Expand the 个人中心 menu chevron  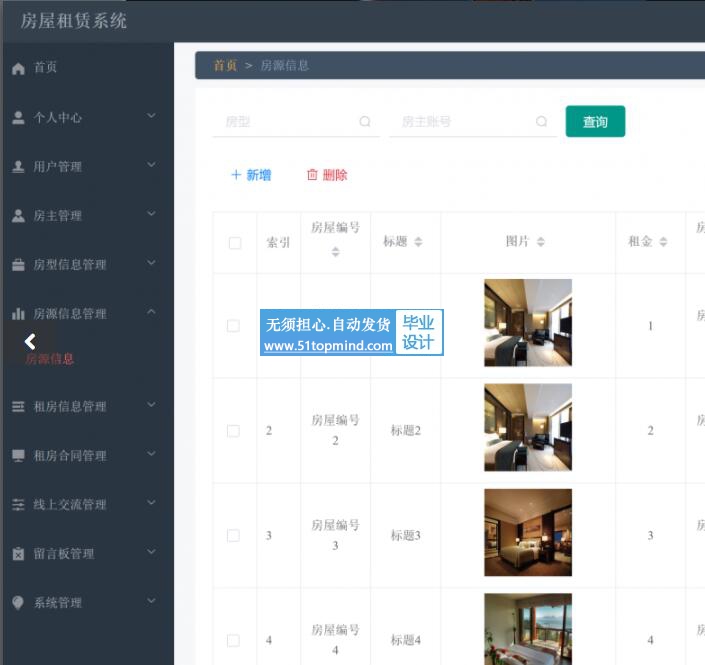click(x=152, y=116)
